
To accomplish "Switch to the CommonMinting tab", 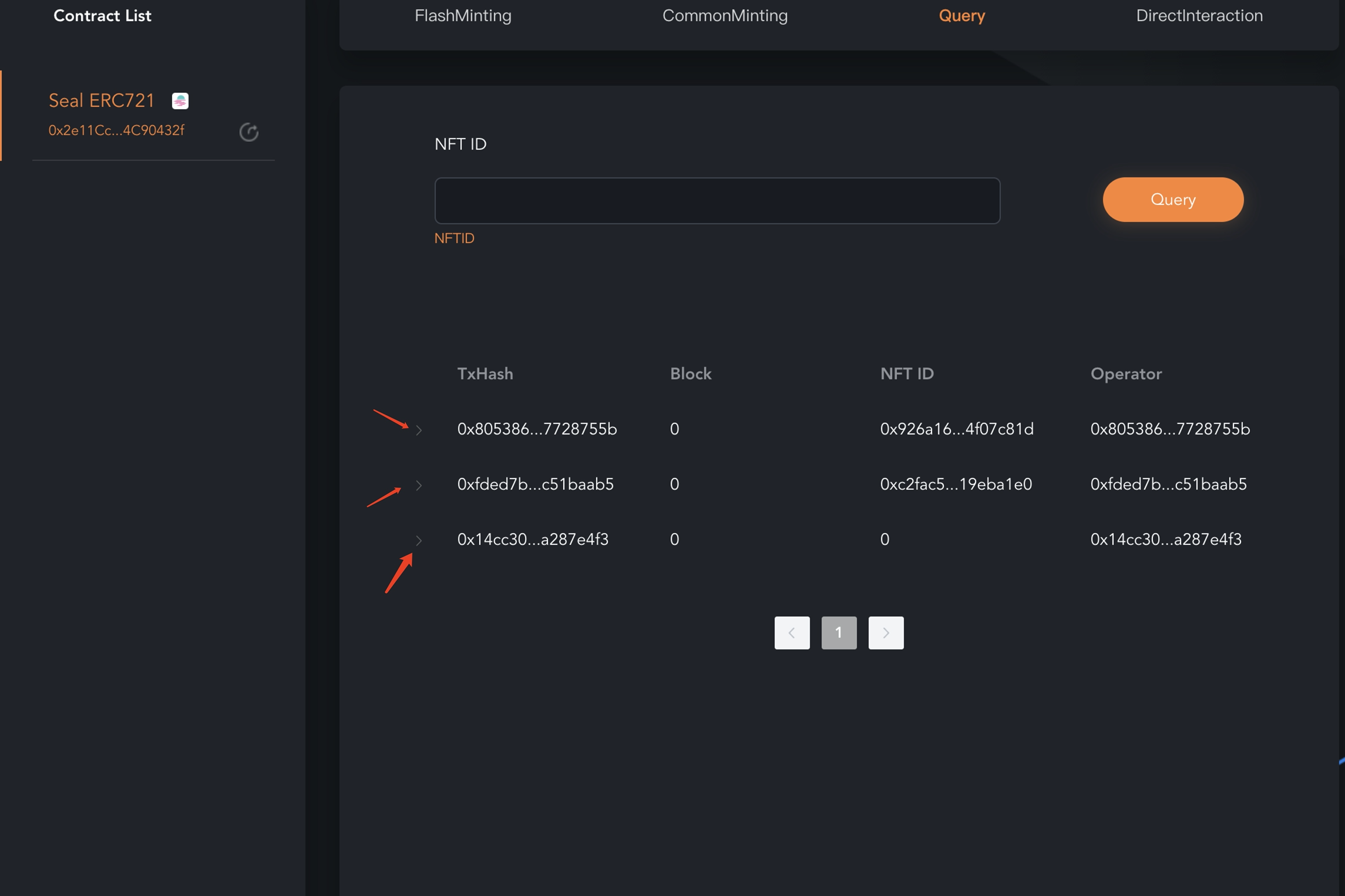I will pyautogui.click(x=725, y=16).
